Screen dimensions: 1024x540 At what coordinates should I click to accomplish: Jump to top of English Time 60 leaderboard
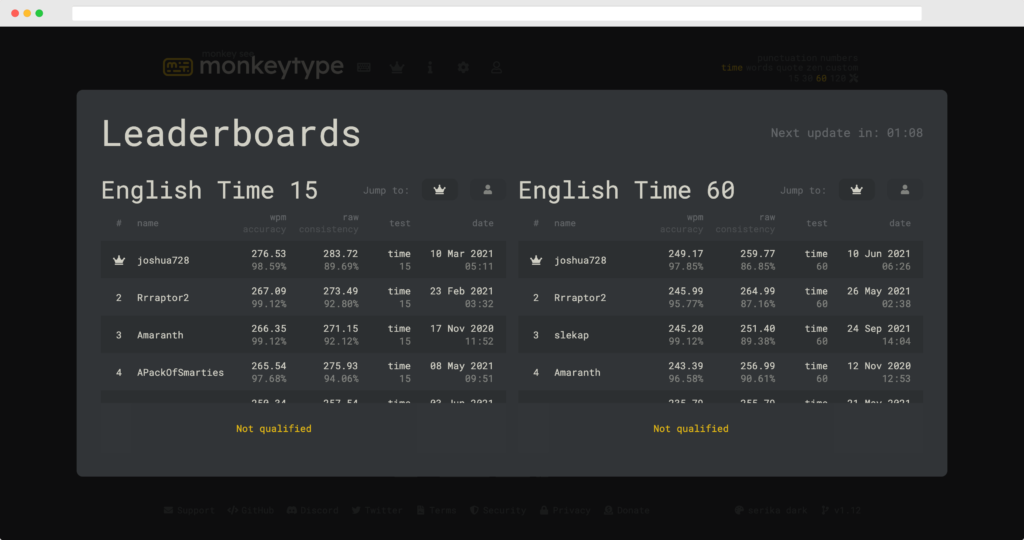coord(856,190)
